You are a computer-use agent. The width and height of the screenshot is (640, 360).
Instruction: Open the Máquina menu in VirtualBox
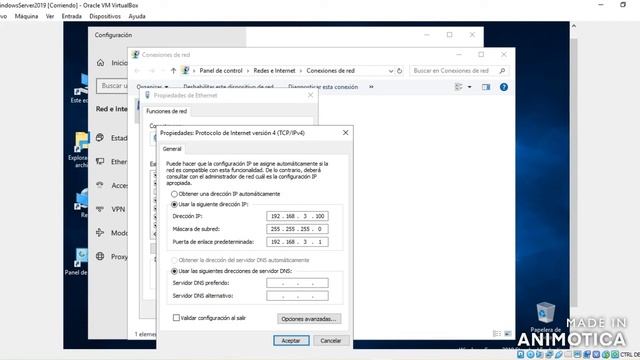coord(26,16)
